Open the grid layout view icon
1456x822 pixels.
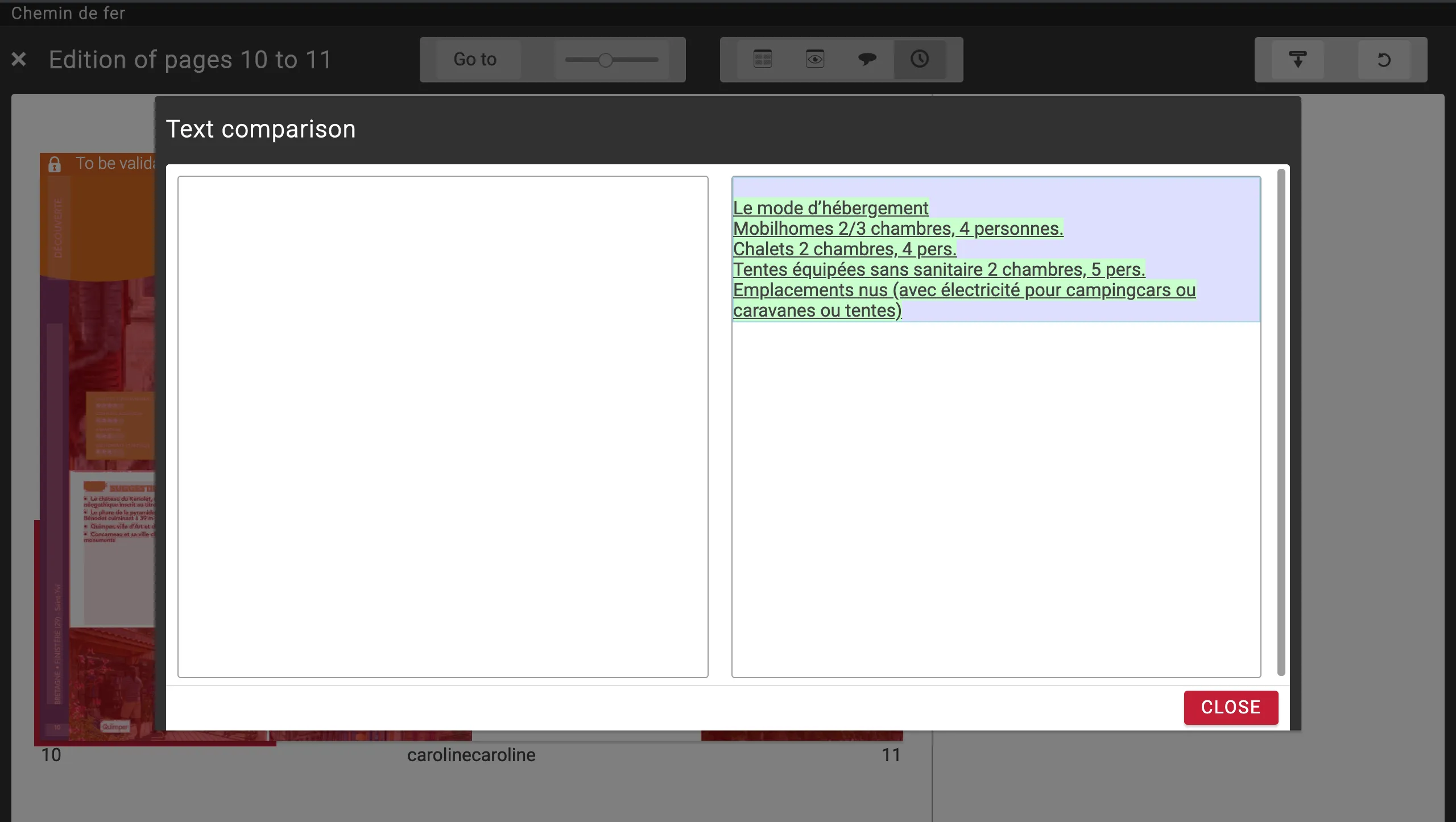pos(762,59)
